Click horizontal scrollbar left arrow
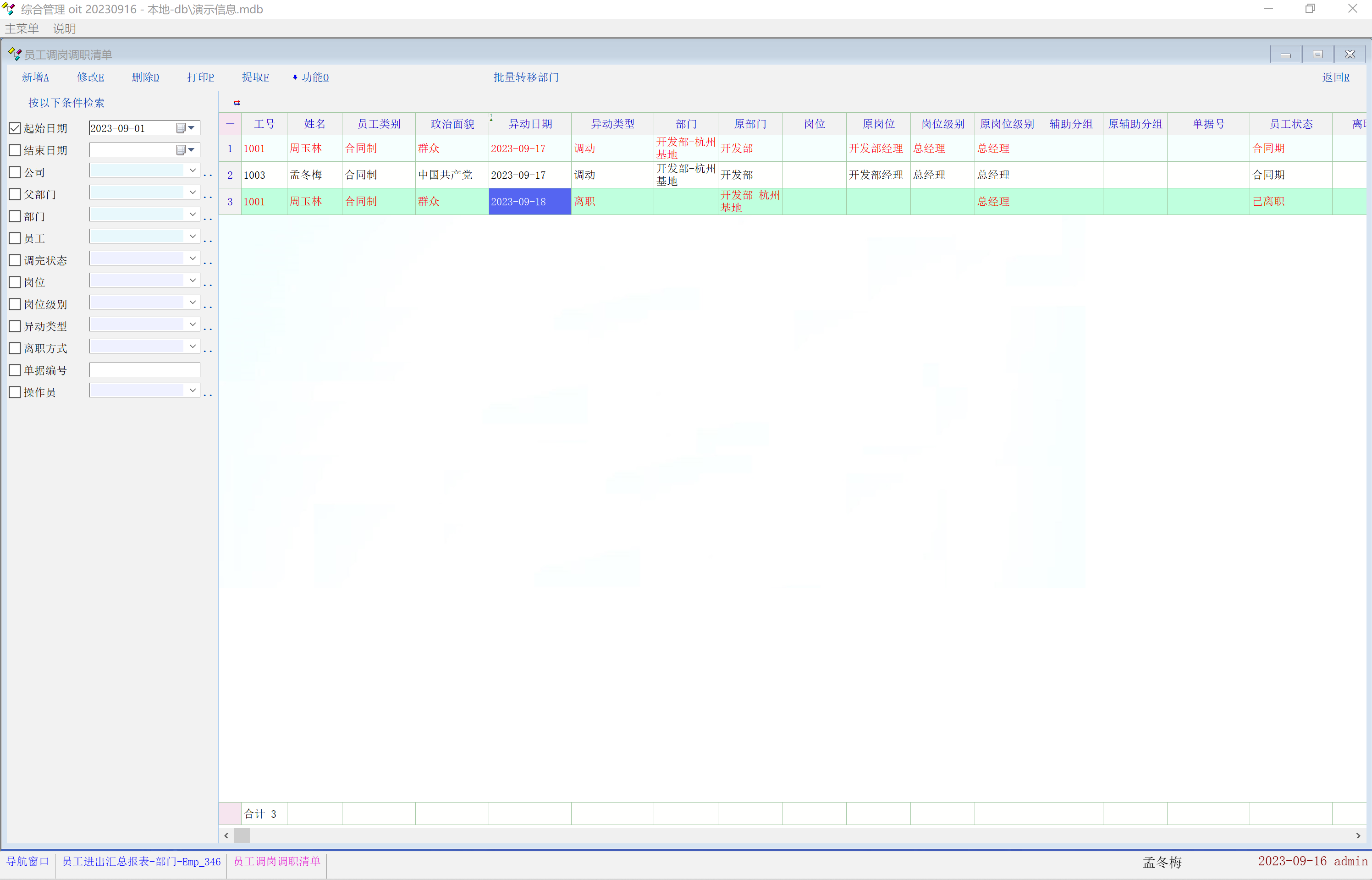Screen dimensions: 1372x880 pos(227,836)
